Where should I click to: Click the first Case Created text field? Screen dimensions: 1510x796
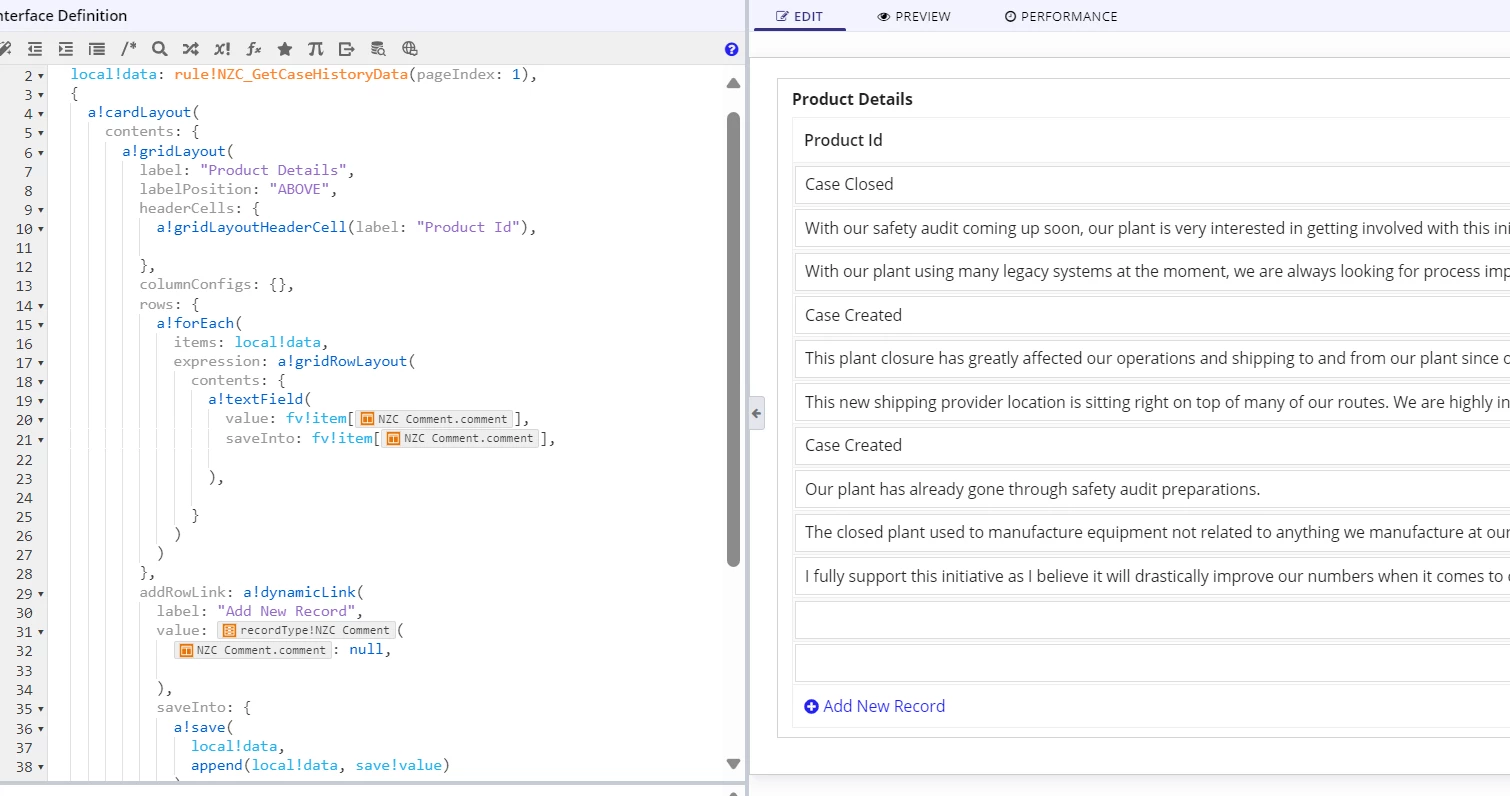[1152, 315]
